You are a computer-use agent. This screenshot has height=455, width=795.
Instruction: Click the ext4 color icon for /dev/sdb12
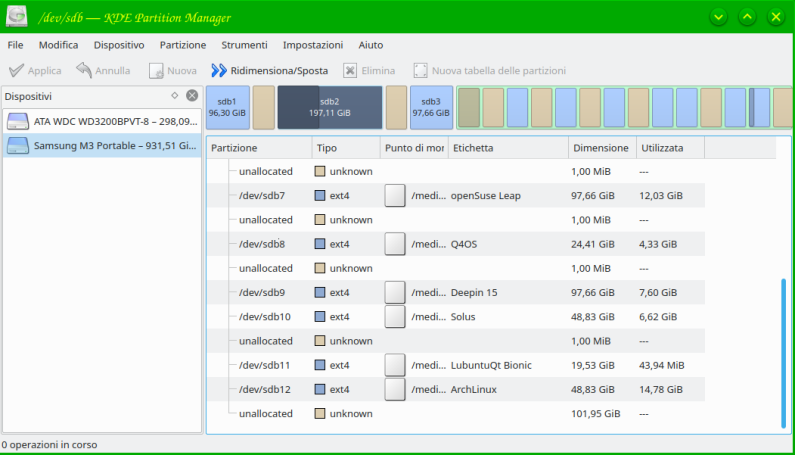[x=320, y=389]
